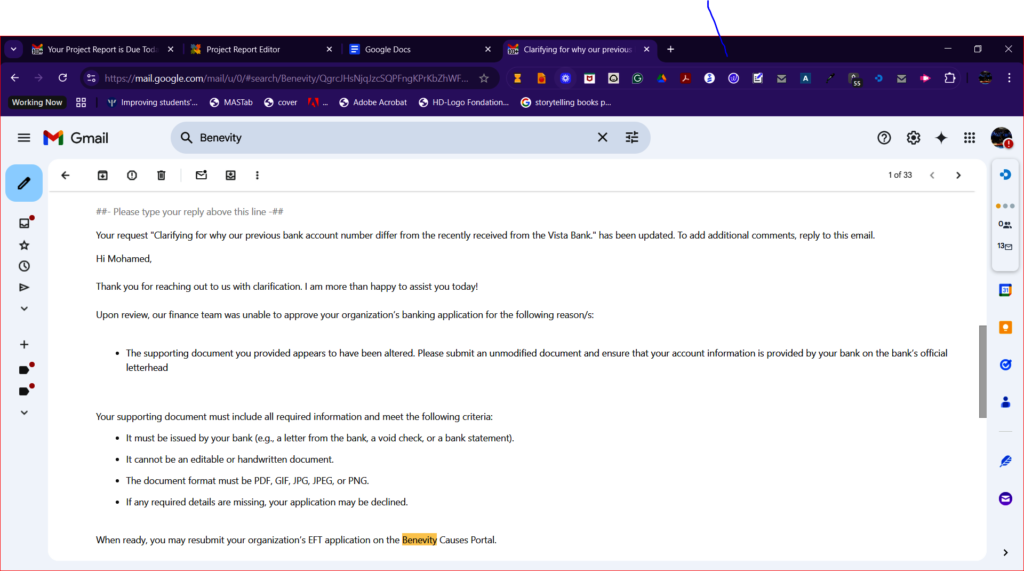Open Snoozed clock icon in sidebar
Screen dimensions: 1024x571
tap(24, 267)
